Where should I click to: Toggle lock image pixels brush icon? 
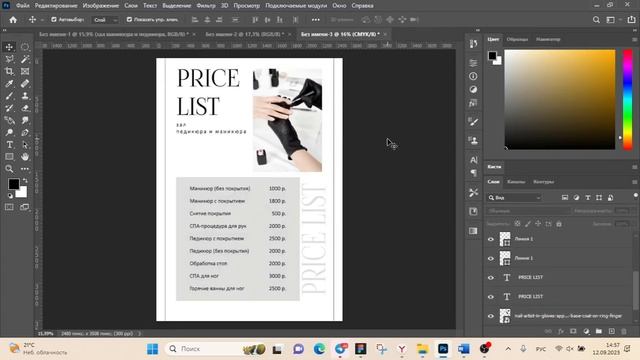528,224
